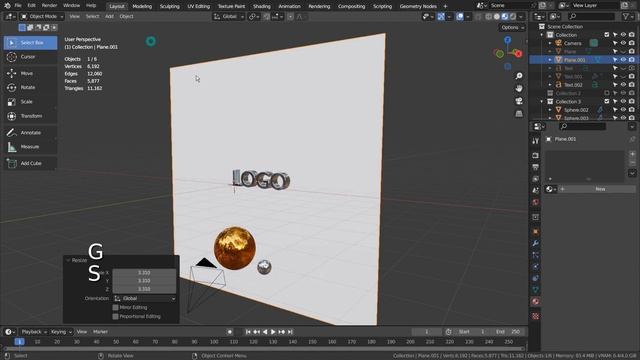Choose the Add Cube tool
This screenshot has width=640, height=360.
coord(31,163)
